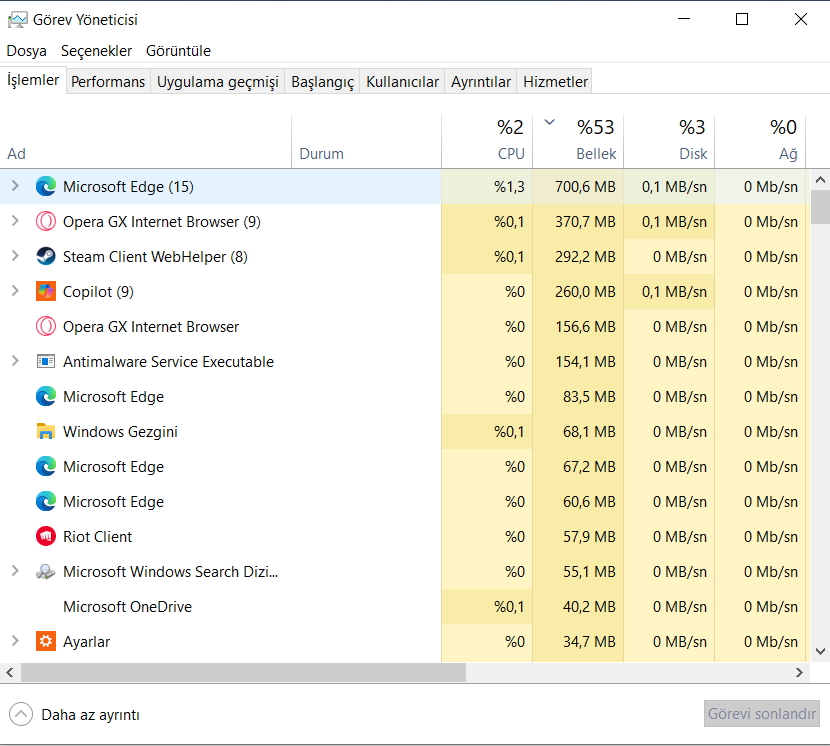
Task: Click the Opera GX Internet Browser (9) icon
Action: coord(46,221)
